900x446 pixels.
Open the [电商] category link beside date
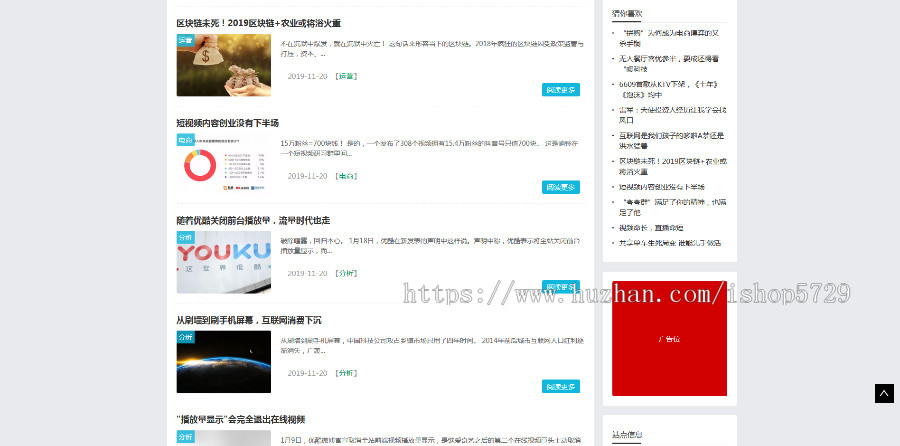pyautogui.click(x=346, y=176)
